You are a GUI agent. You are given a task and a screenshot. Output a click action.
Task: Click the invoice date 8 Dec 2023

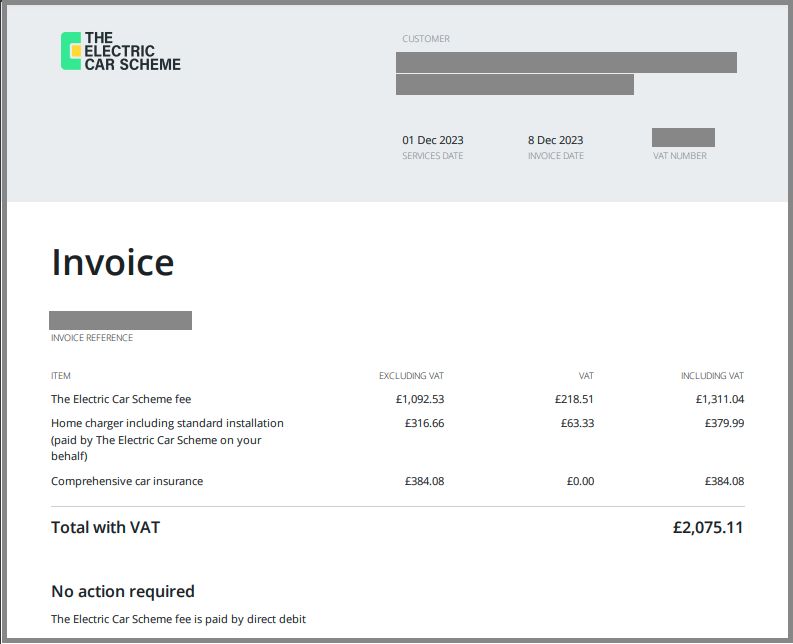pos(555,140)
